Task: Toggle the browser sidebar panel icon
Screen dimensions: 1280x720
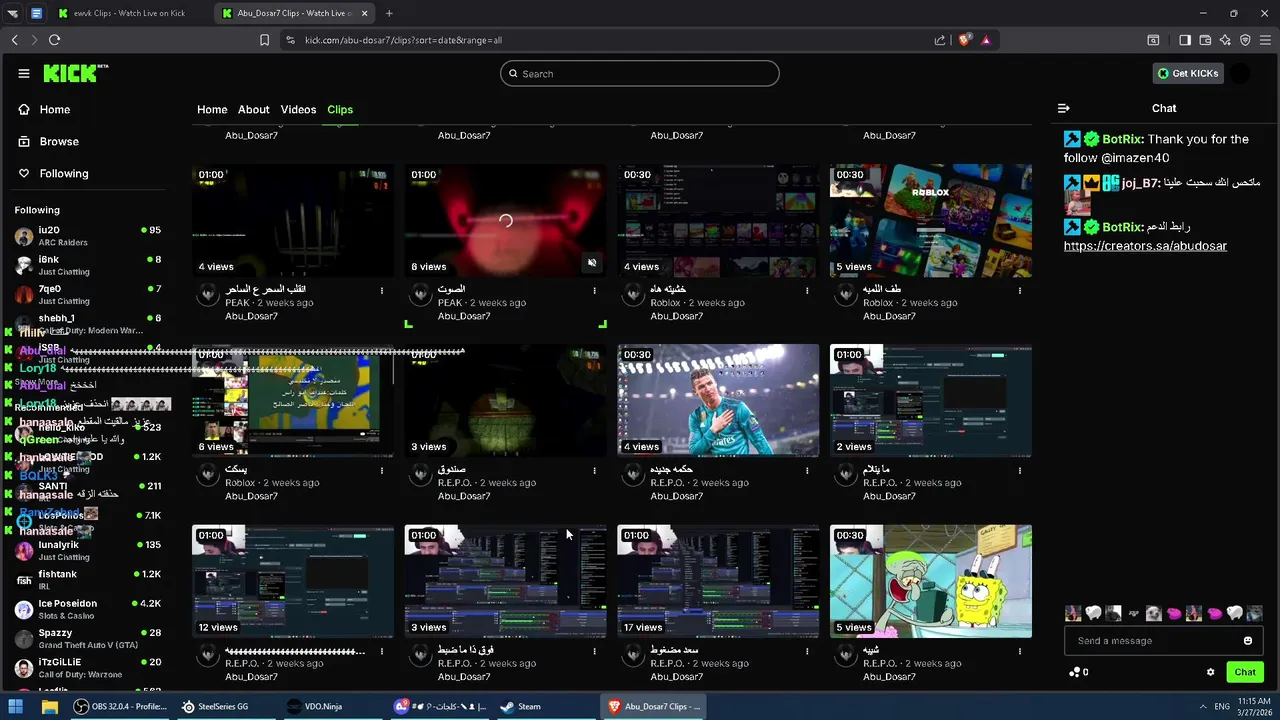Action: click(x=1185, y=40)
